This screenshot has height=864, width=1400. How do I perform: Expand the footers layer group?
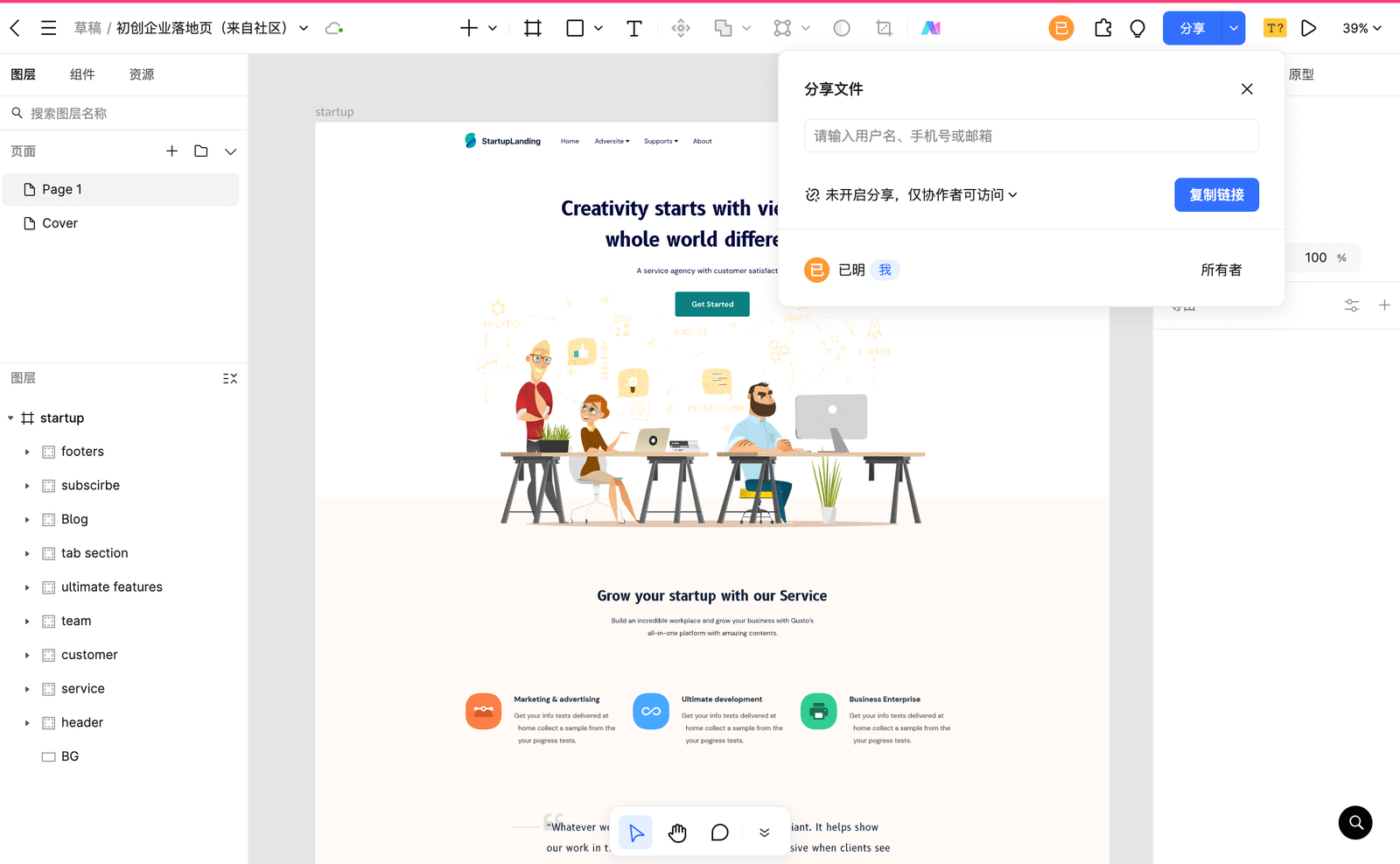(x=27, y=453)
